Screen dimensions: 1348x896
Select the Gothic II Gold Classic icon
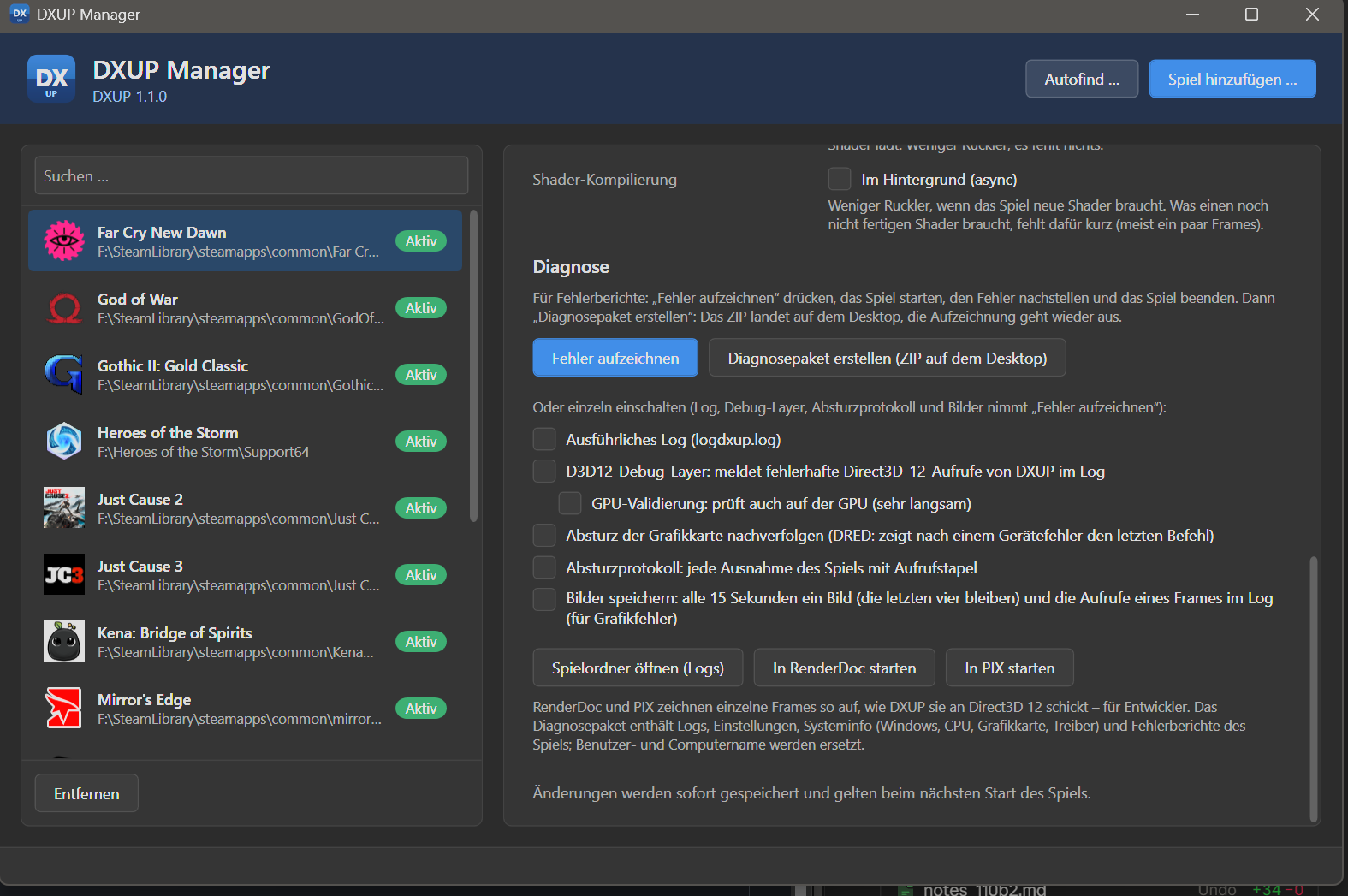click(x=64, y=374)
